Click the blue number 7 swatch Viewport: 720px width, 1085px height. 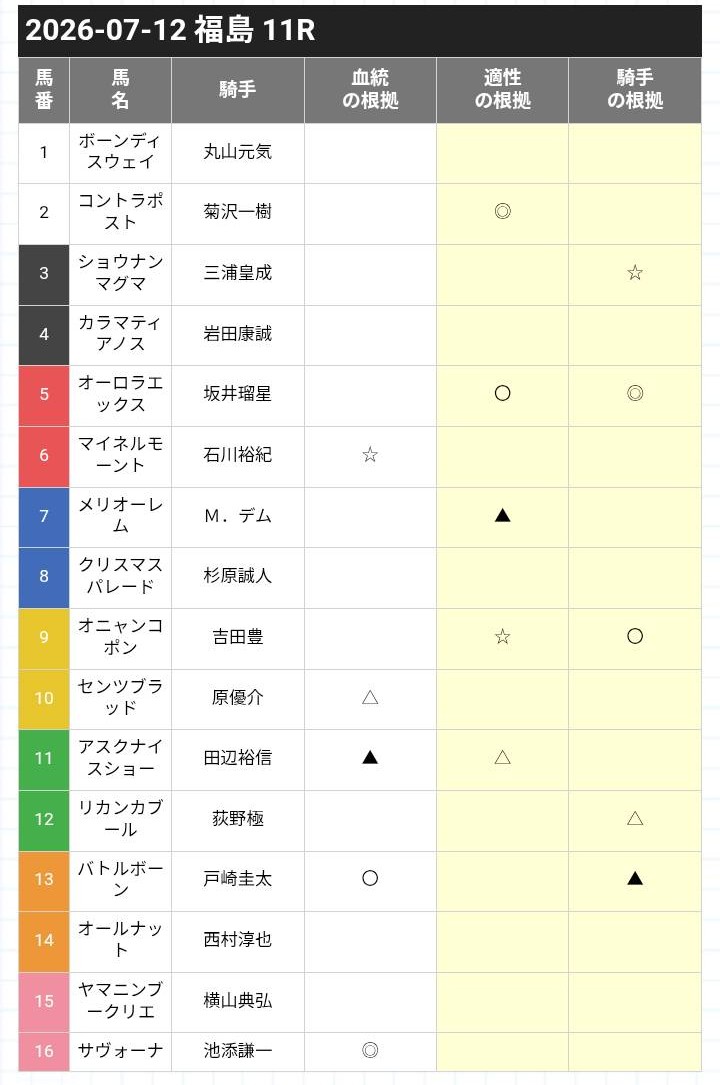pyautogui.click(x=44, y=516)
